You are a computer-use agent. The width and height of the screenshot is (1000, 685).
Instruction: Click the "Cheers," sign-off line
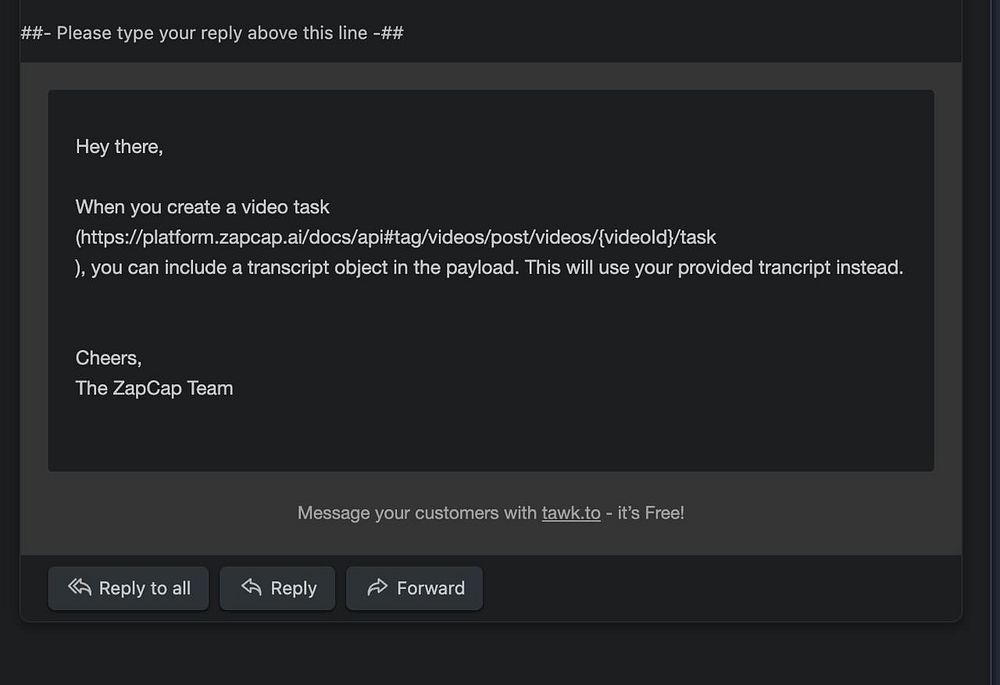point(109,358)
